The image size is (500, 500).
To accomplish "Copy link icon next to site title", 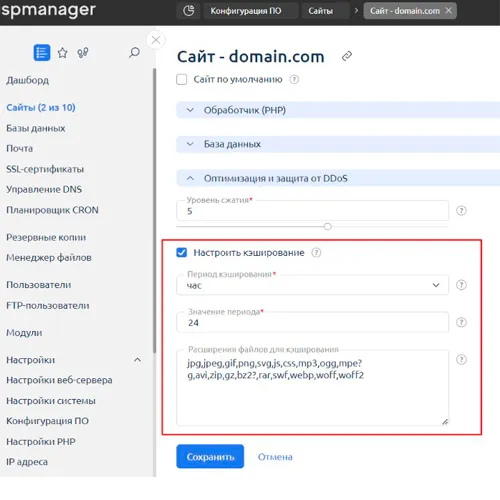I will click(347, 56).
